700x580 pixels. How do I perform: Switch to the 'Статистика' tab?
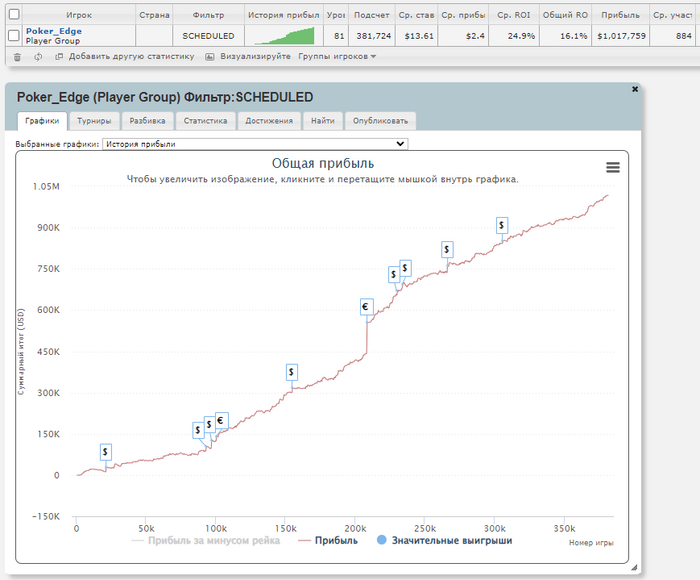(x=205, y=121)
